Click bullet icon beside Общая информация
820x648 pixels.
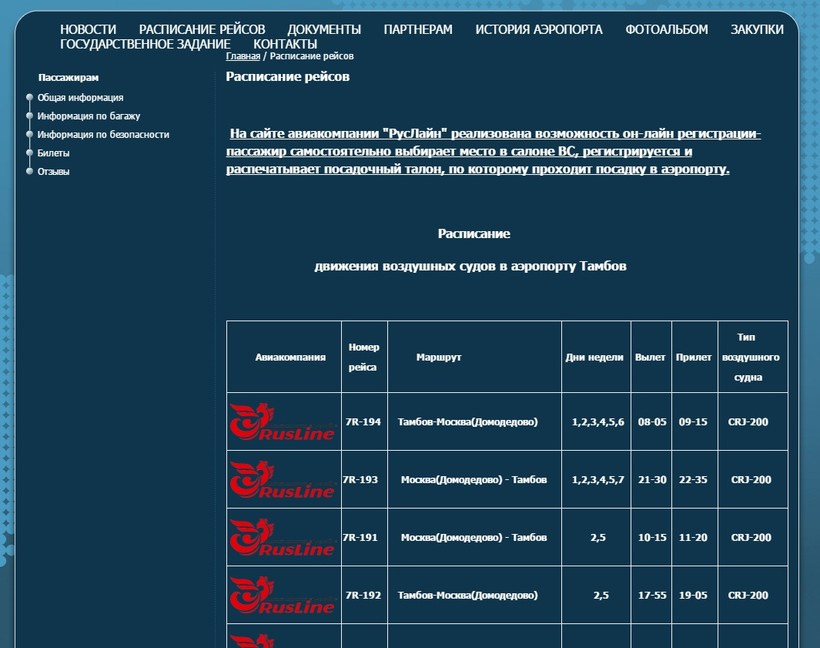[30, 97]
